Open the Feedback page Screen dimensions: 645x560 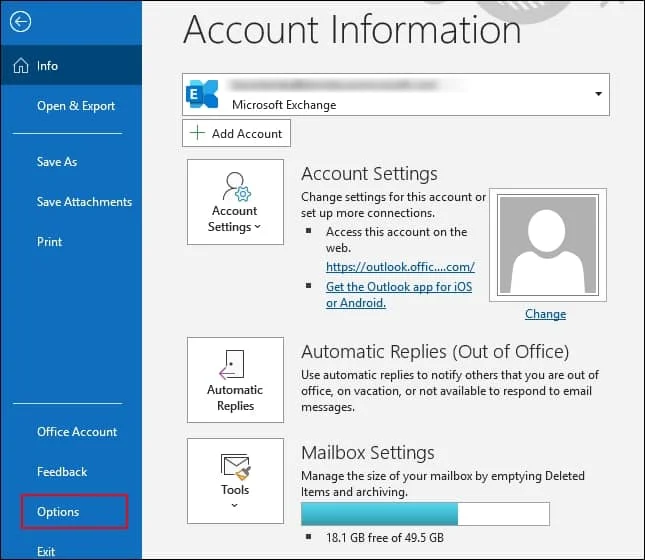click(x=62, y=472)
